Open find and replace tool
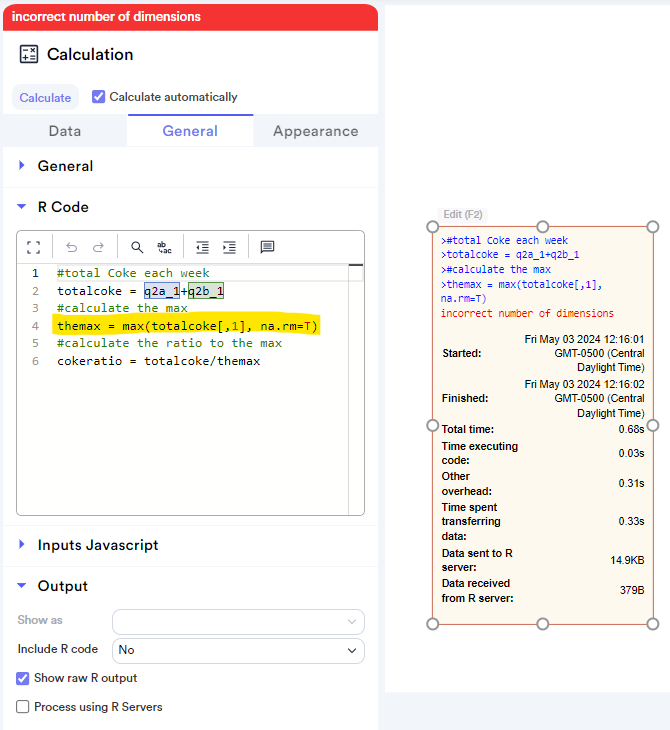This screenshot has height=730, width=670. click(x=164, y=247)
